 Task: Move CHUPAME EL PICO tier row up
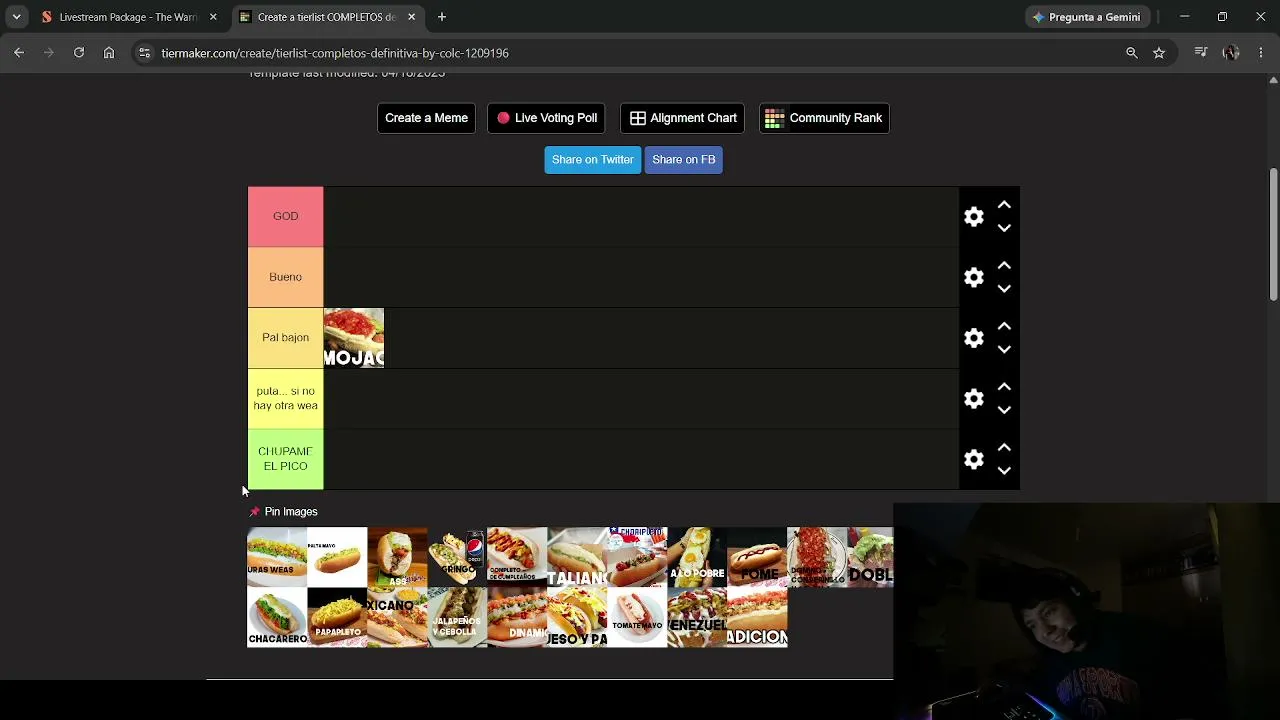(x=1004, y=448)
